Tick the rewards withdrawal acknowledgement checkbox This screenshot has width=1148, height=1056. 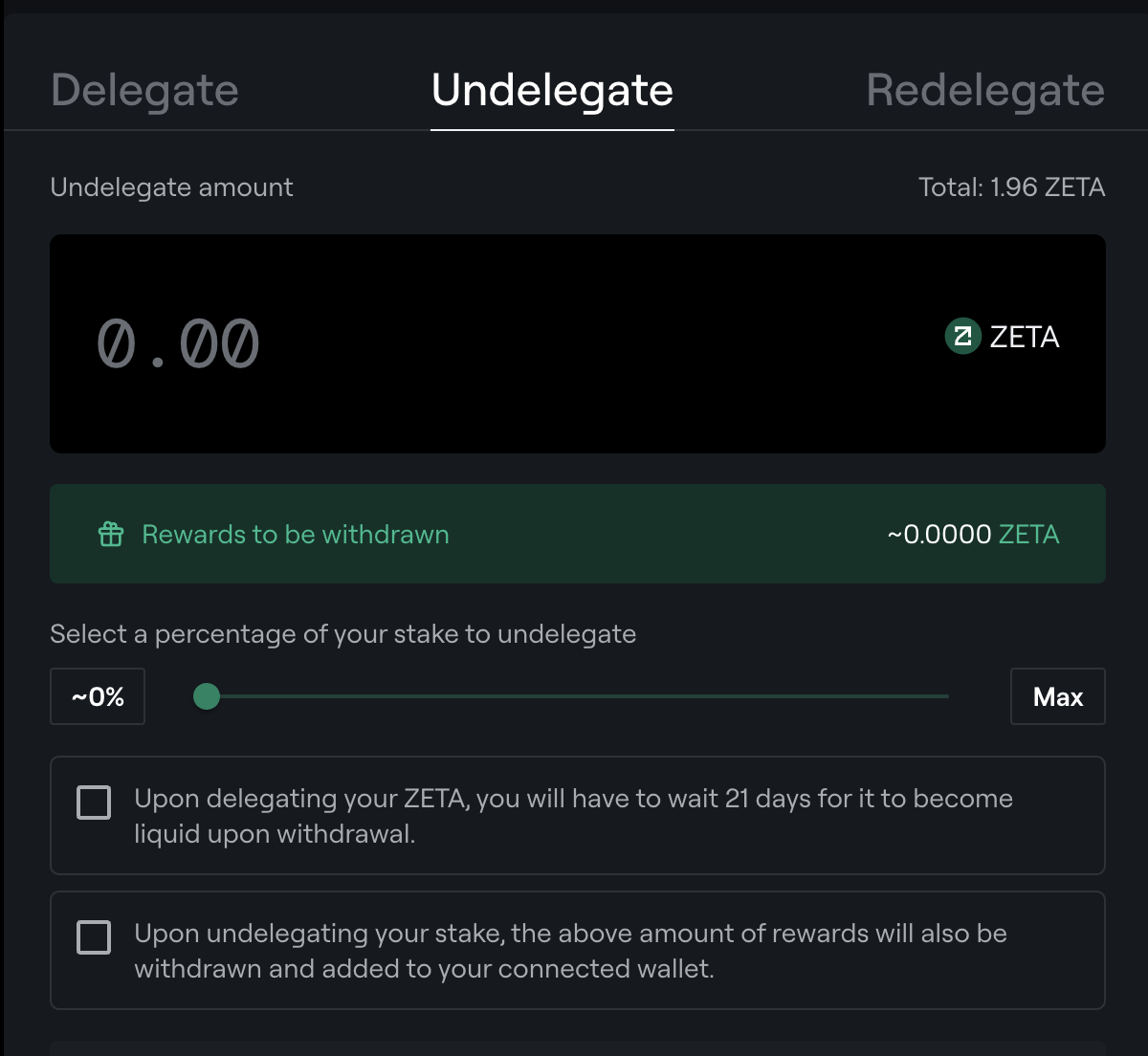coord(94,937)
